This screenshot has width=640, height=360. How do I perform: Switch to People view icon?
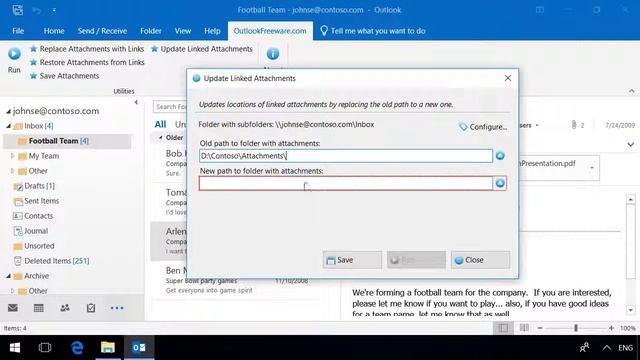64,308
